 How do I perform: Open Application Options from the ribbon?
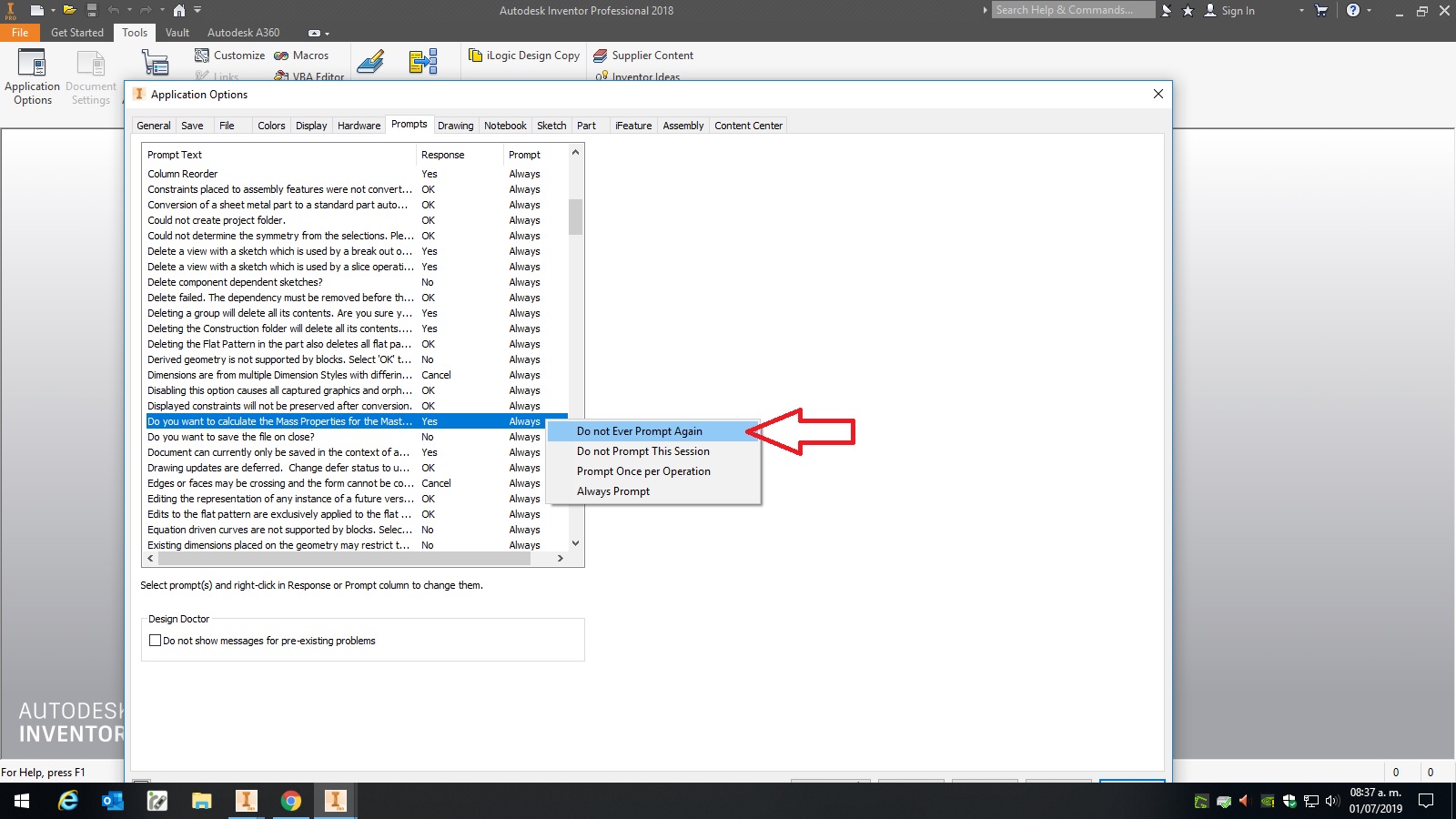tap(32, 77)
